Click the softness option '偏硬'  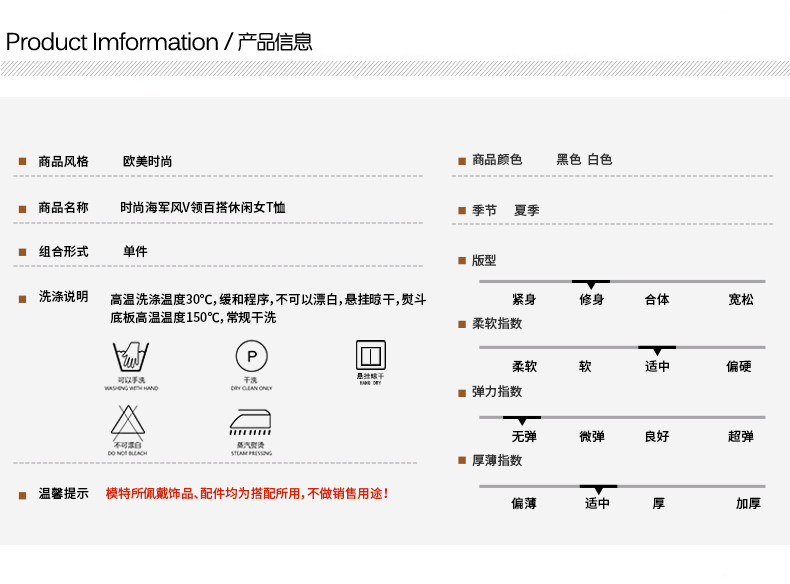tap(739, 366)
